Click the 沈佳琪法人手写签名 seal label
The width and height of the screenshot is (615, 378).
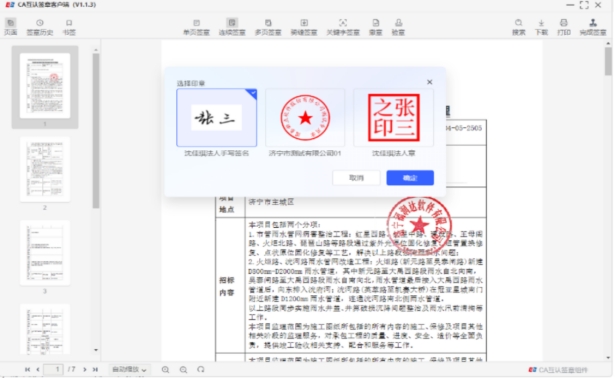217,153
